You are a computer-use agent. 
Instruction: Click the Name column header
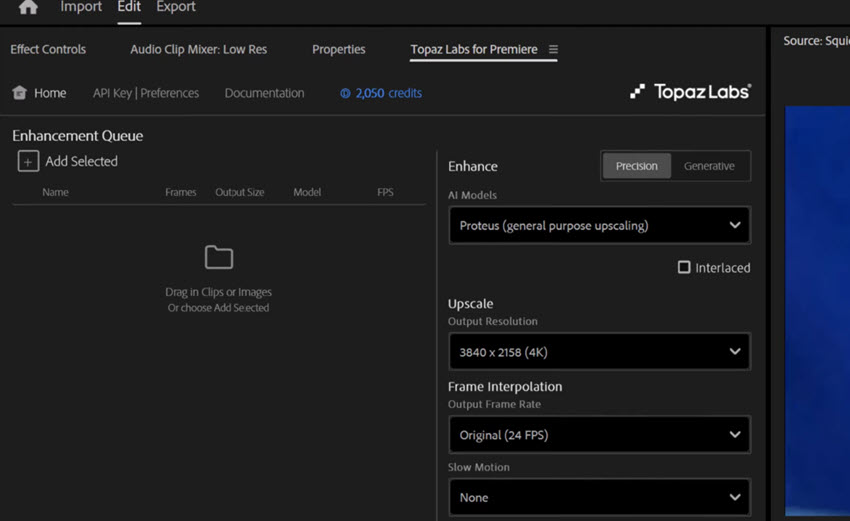click(55, 192)
